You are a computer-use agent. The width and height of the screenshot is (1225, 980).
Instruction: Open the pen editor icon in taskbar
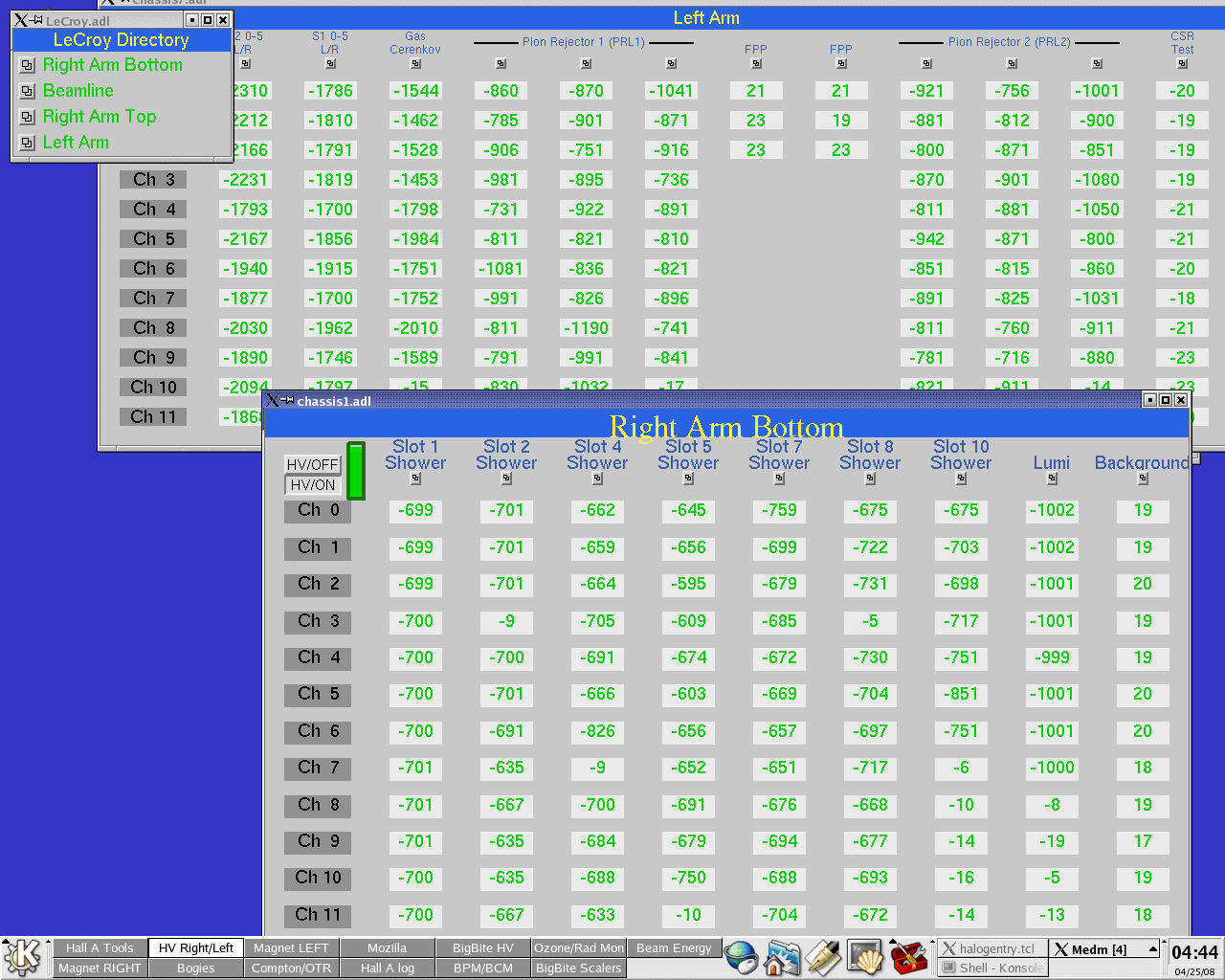pos(823,958)
